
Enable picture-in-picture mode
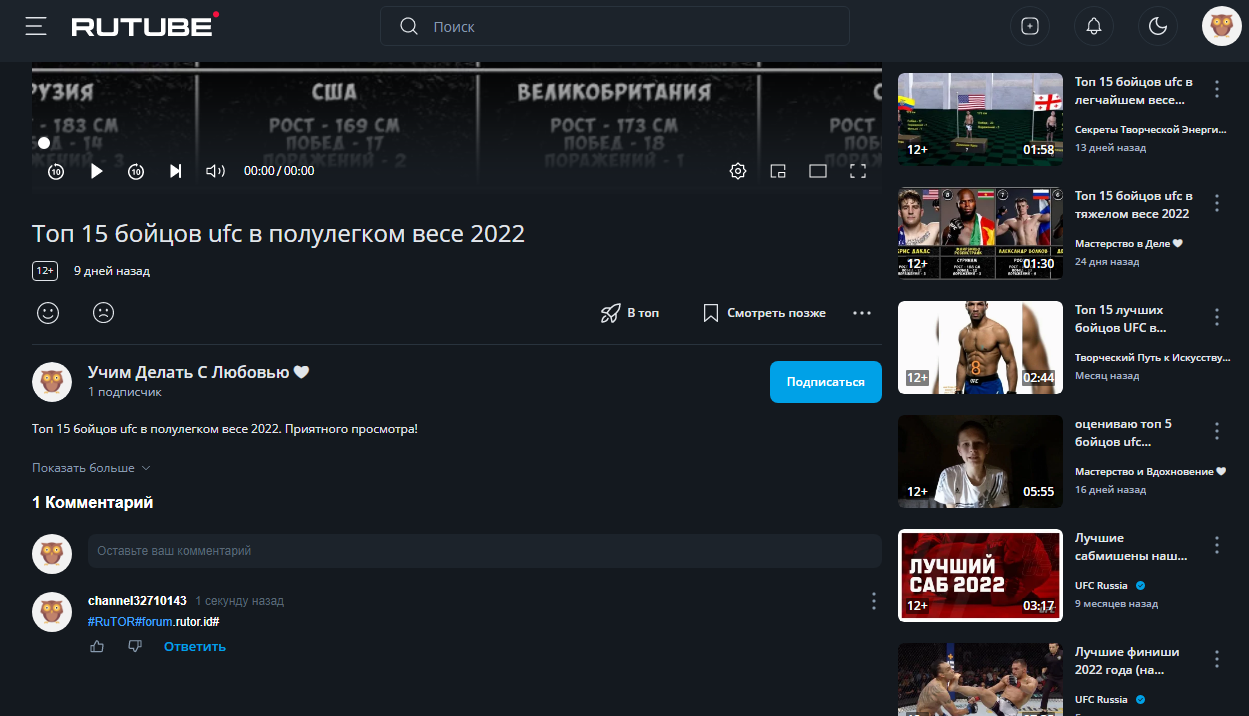778,171
